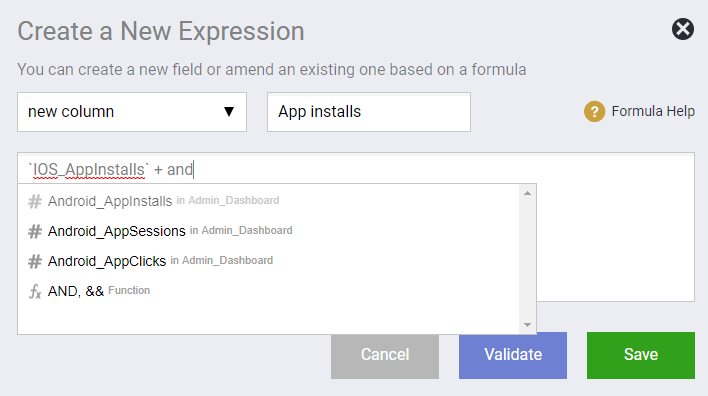Pick Android_AppClicks suggestion

point(268,261)
